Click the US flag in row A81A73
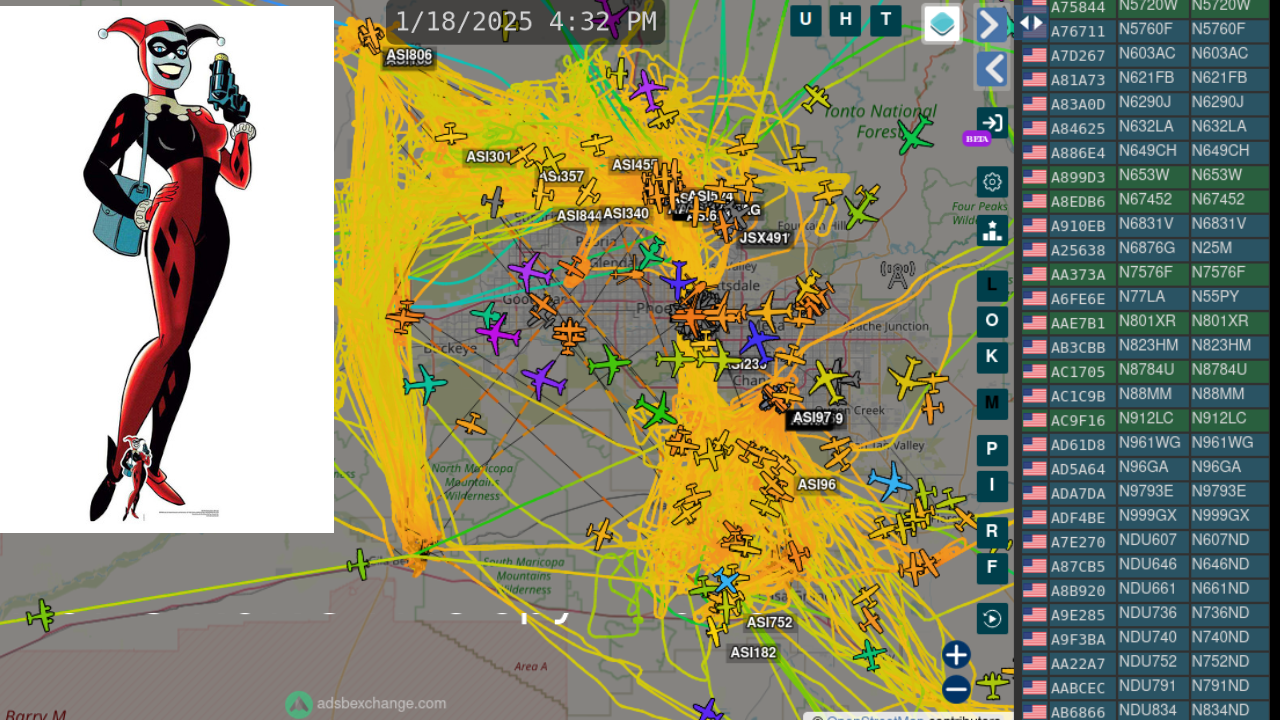1280x720 pixels. pos(1034,80)
